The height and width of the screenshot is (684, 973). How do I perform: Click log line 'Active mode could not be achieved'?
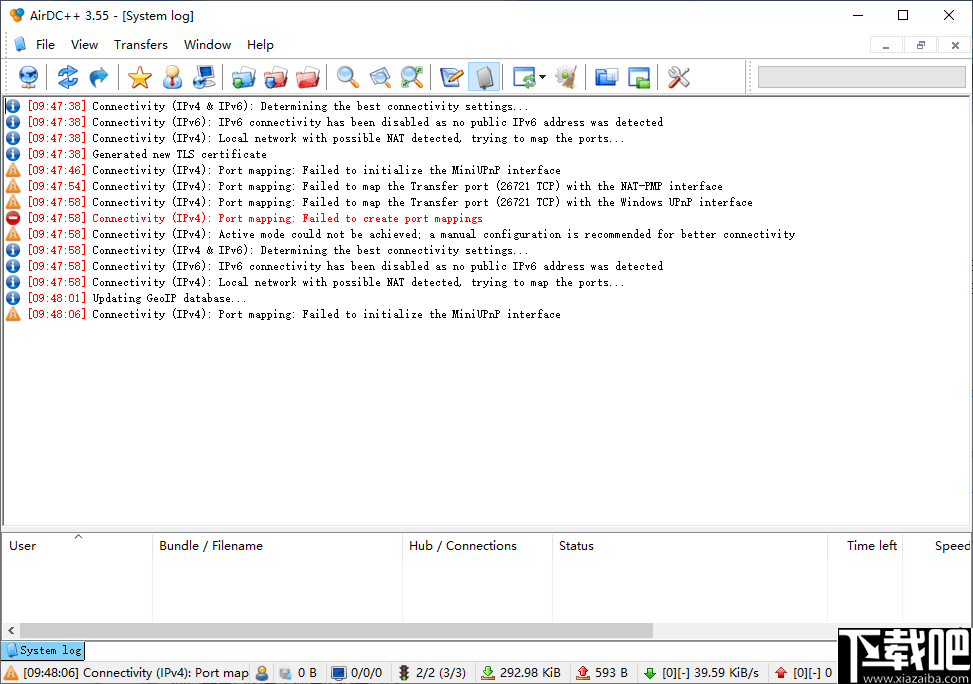tap(443, 234)
